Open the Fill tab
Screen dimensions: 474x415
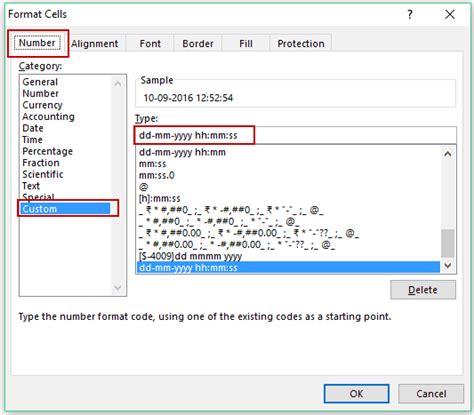point(246,44)
